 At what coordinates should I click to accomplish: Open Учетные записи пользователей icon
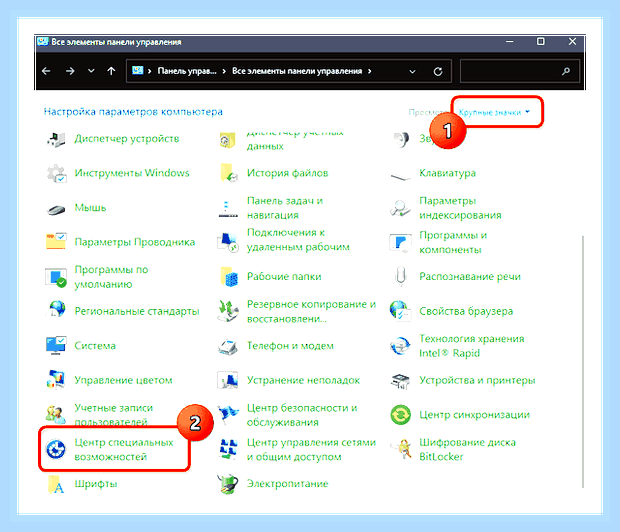click(x=56, y=415)
